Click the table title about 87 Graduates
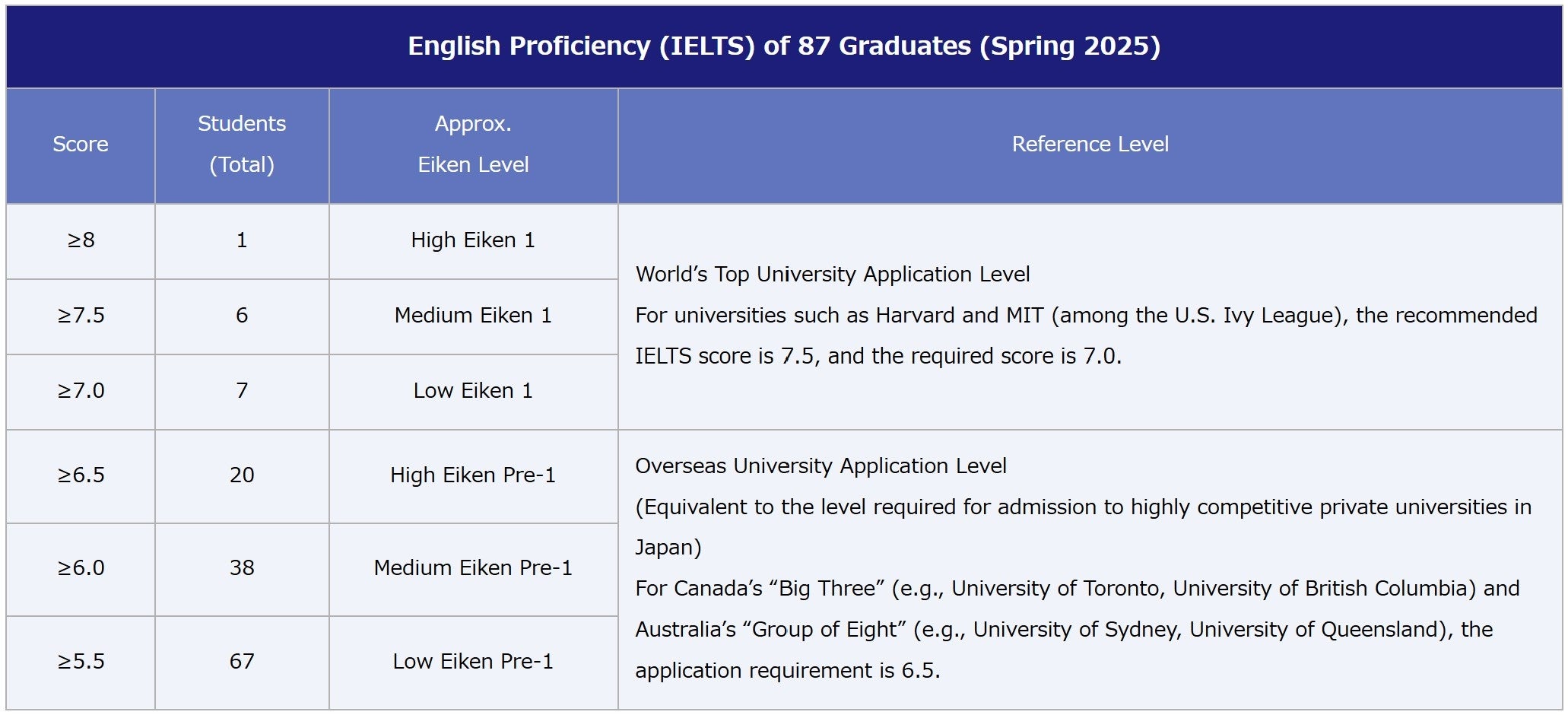The image size is (1568, 715). pyautogui.click(x=784, y=46)
